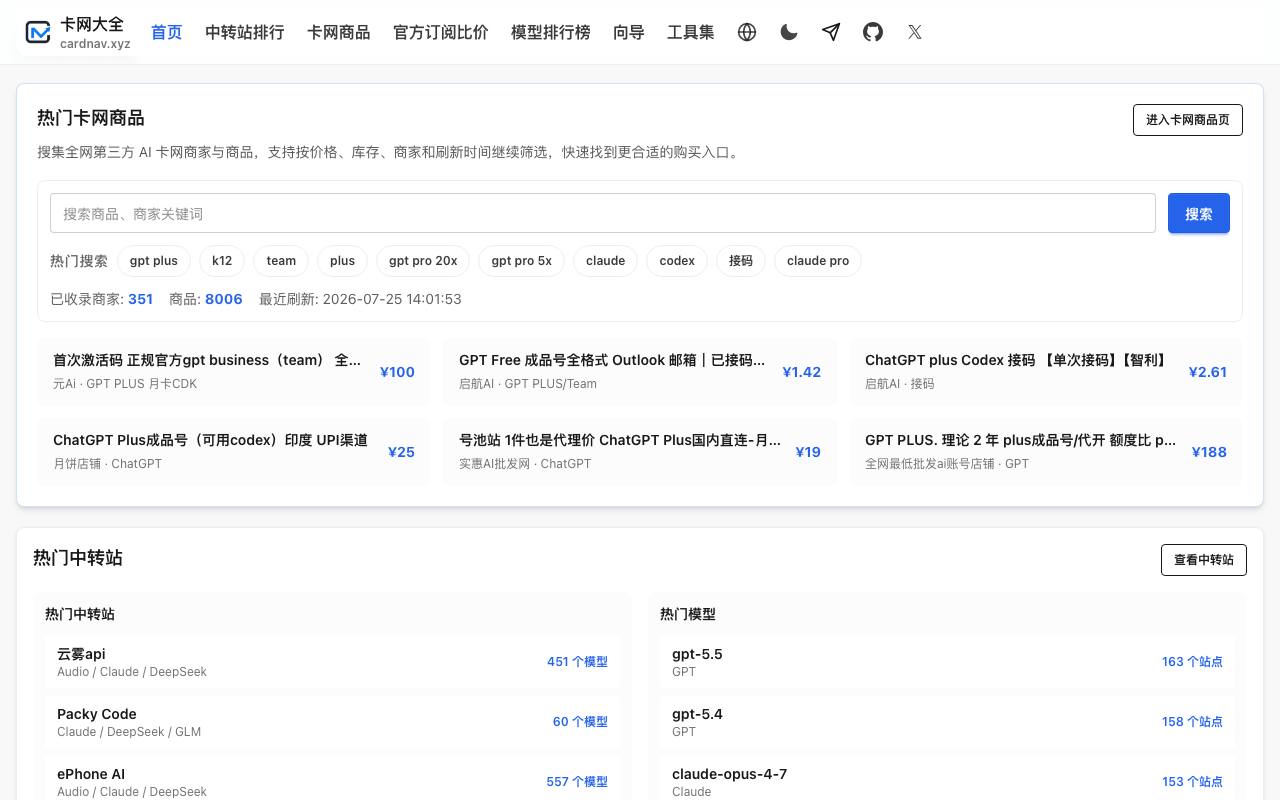Open the 向导 nav item
The image size is (1280, 800).
click(x=629, y=32)
